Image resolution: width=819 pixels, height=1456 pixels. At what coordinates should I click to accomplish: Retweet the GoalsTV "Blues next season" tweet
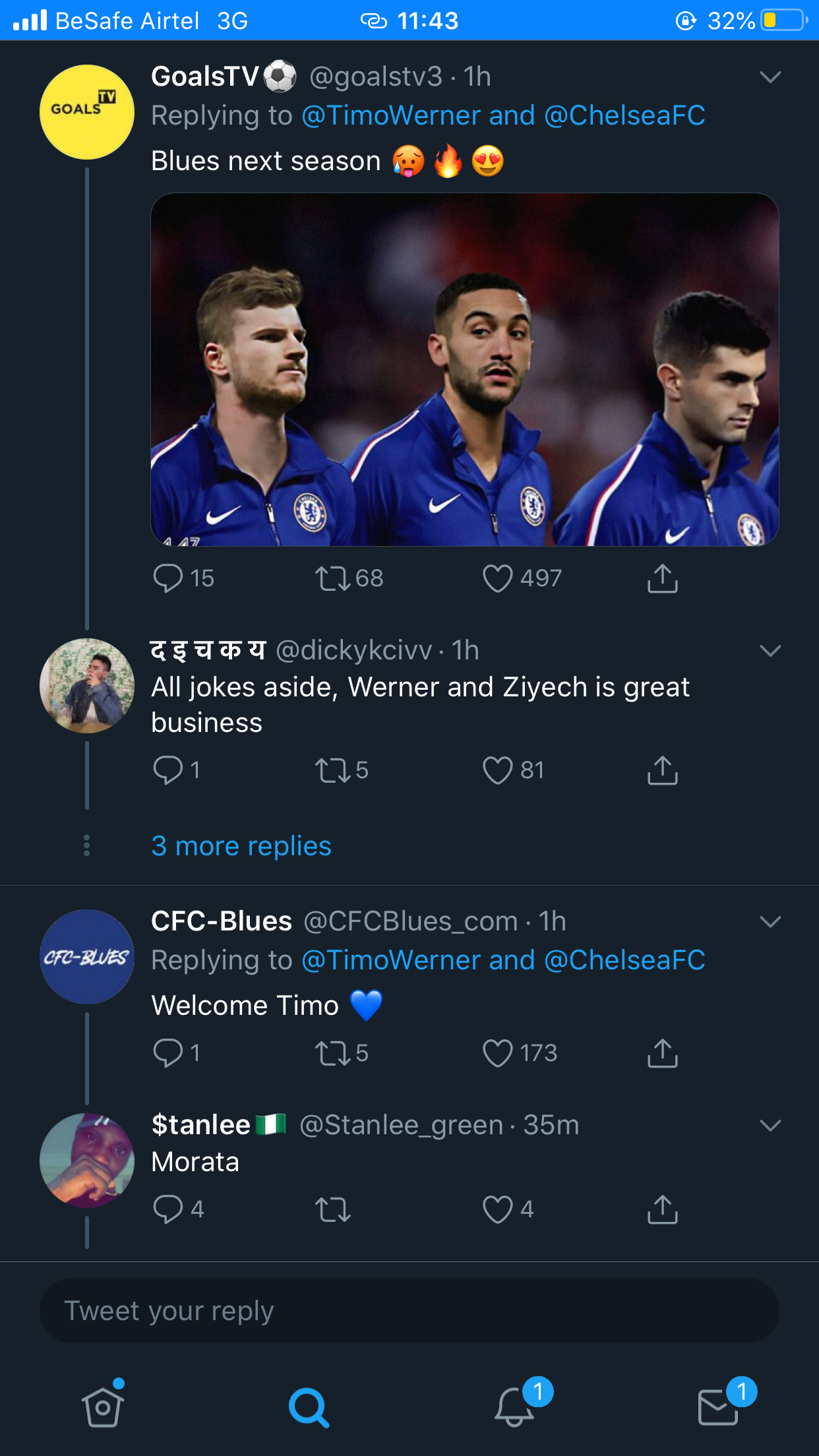(332, 578)
